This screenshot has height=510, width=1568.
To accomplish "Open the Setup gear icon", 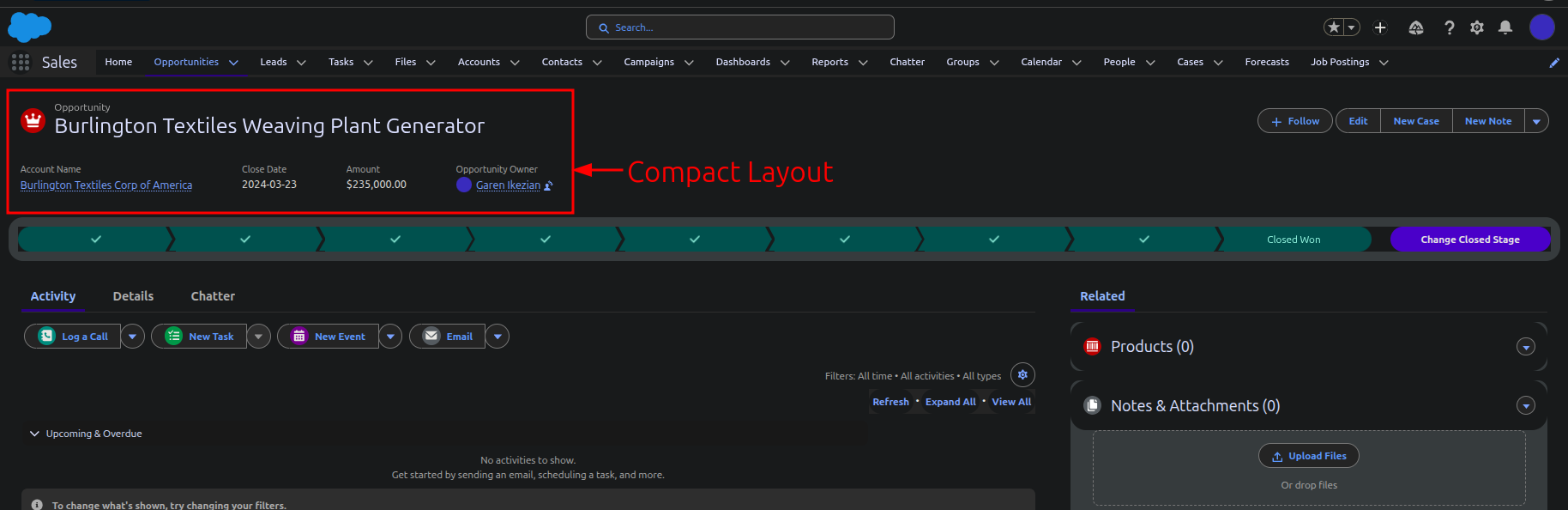I will tap(1477, 27).
